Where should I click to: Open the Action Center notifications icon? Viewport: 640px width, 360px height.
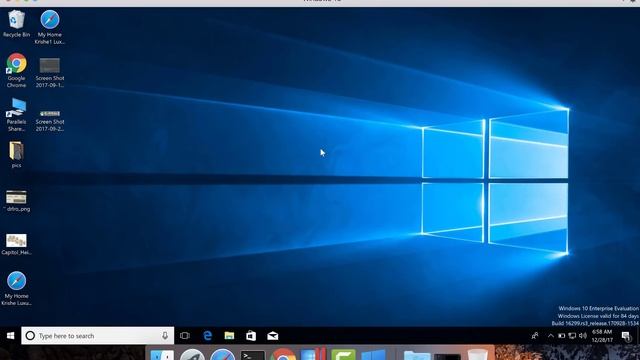(x=626, y=336)
